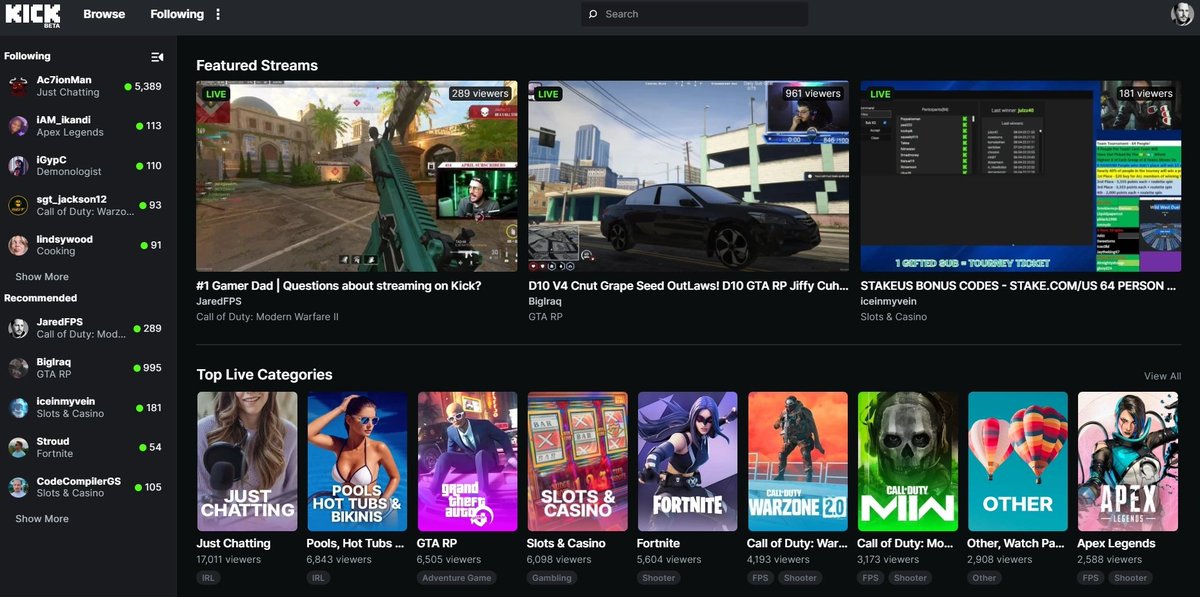Click JaredFPS avatar in Recommended list
This screenshot has height=597, width=1200.
click(18, 328)
